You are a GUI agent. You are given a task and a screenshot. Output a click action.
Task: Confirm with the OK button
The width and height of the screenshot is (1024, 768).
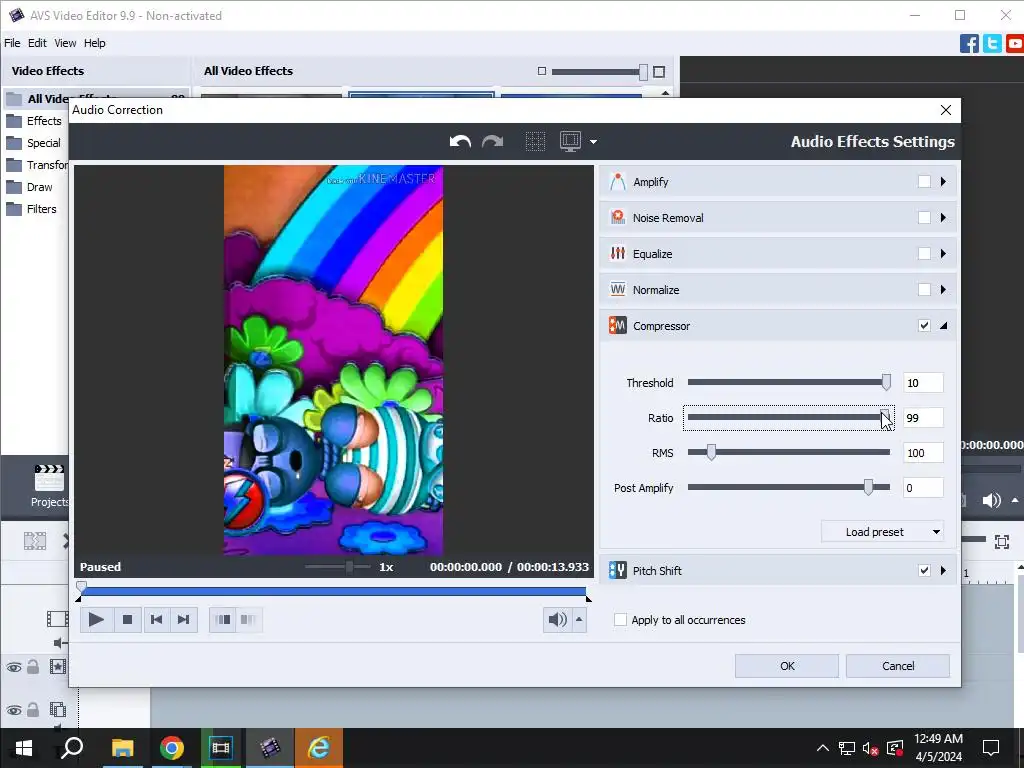point(787,665)
